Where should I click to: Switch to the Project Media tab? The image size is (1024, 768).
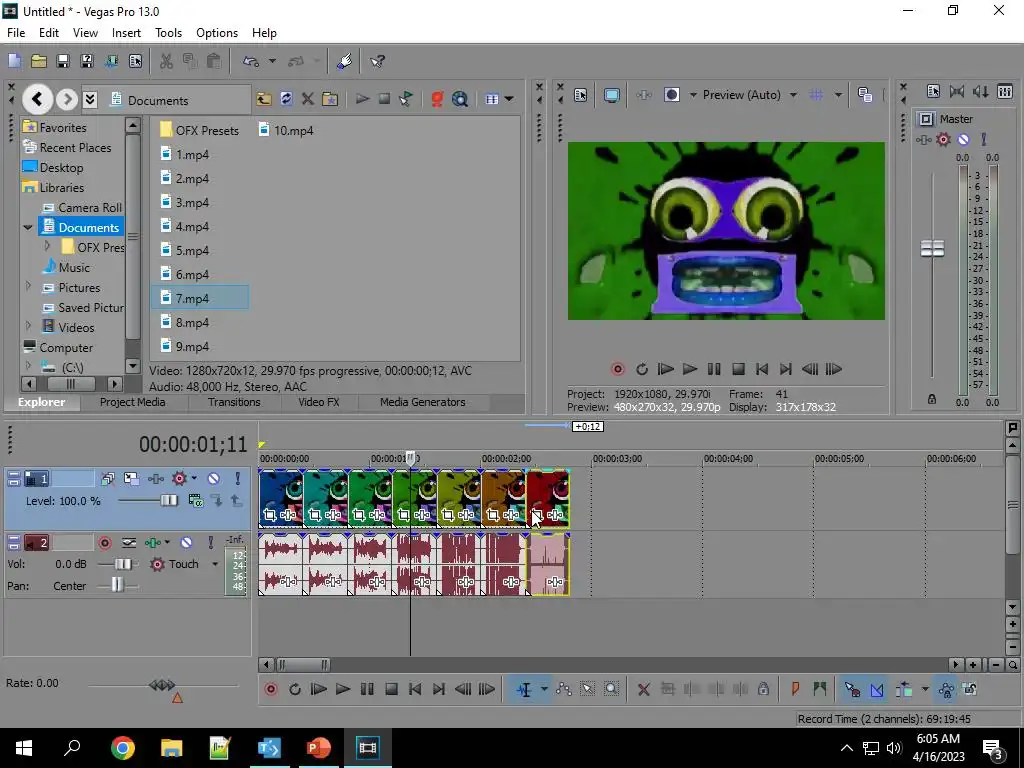133,402
